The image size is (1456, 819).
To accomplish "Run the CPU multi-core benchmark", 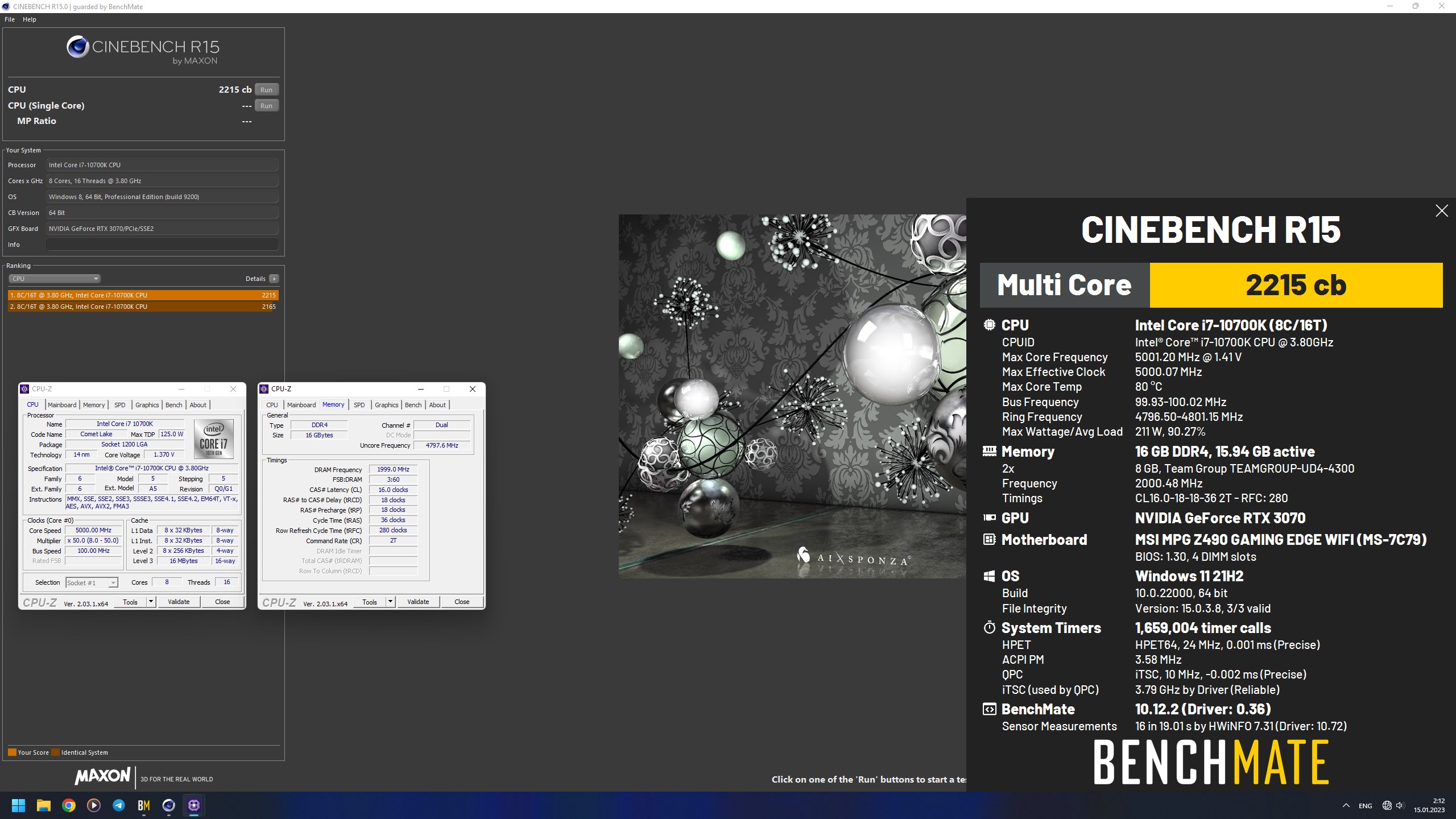I will tap(266, 89).
